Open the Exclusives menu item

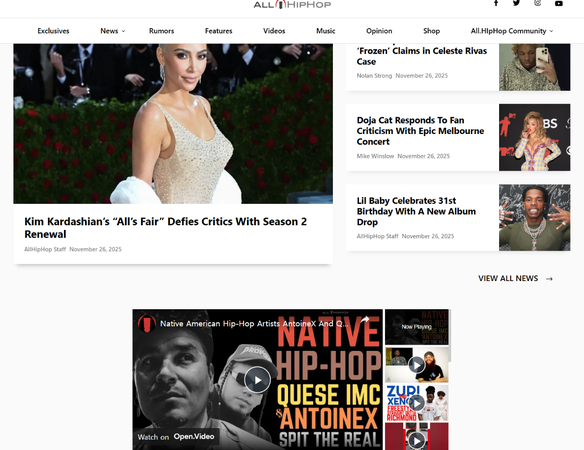(53, 31)
